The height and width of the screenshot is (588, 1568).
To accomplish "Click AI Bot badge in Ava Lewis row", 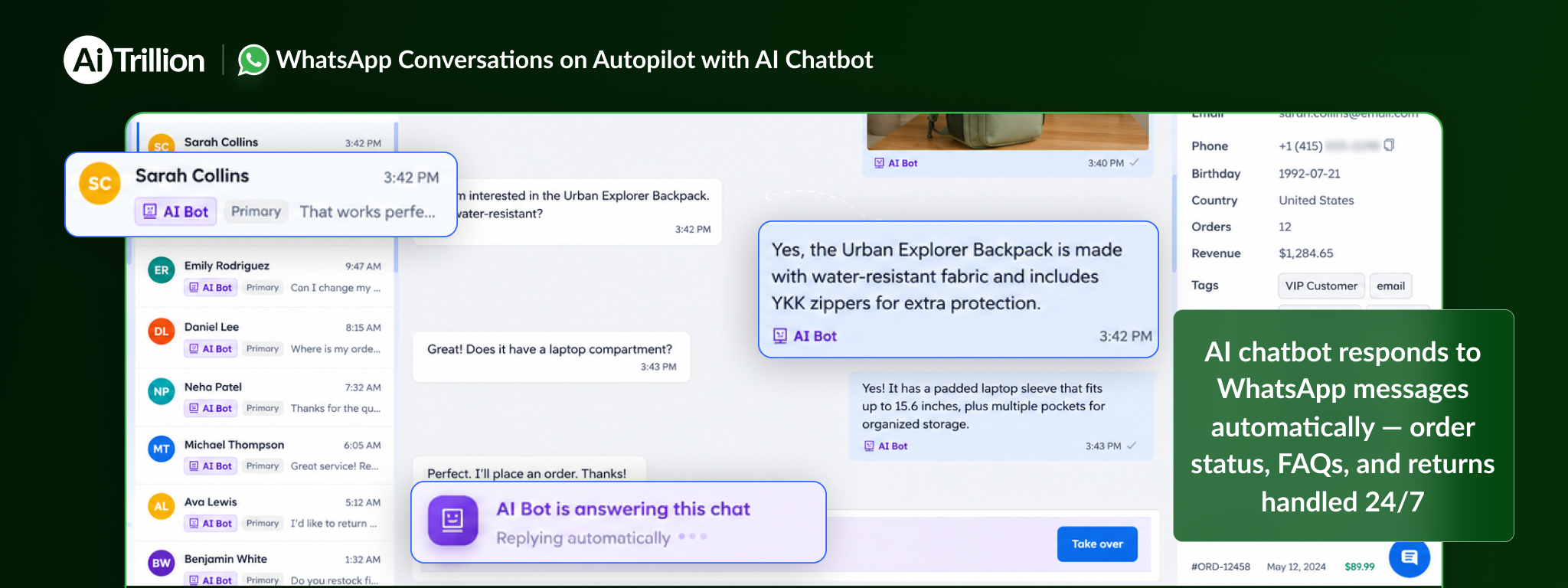I will click(x=210, y=524).
